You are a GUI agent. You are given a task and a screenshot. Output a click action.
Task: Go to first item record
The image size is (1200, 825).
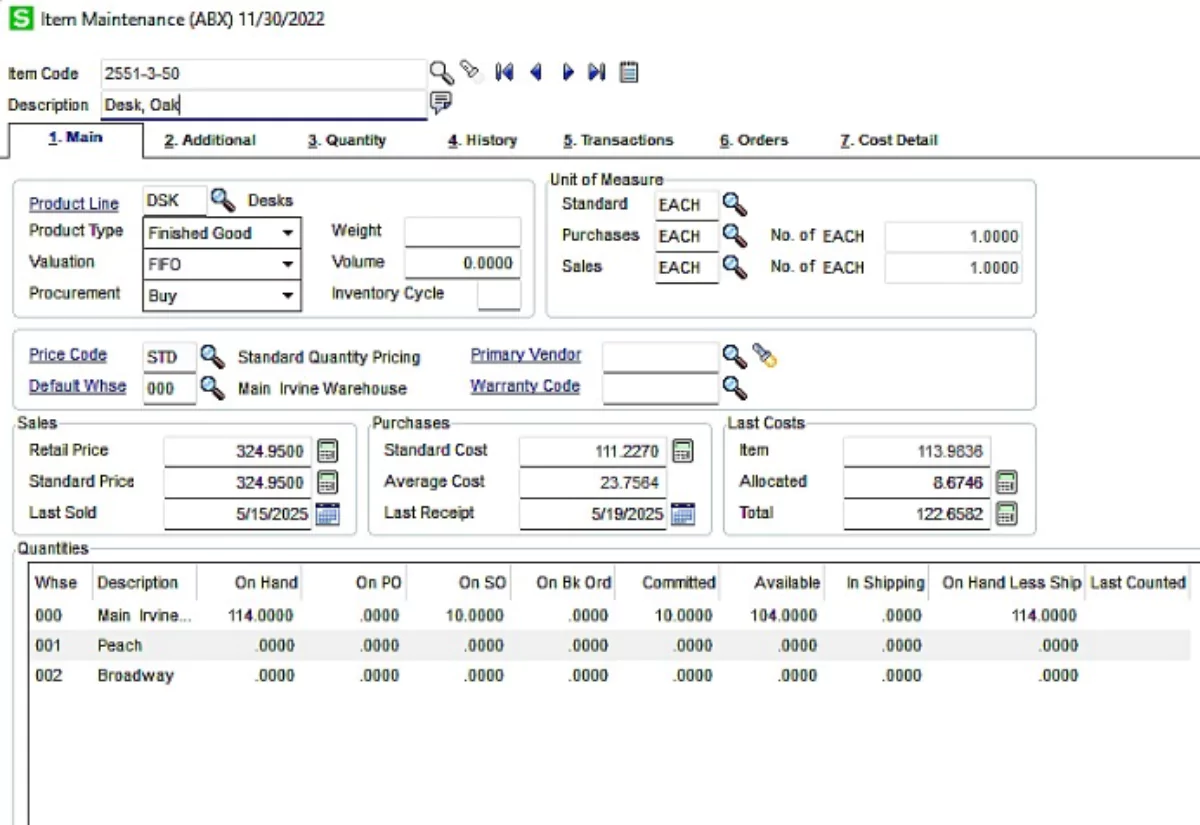[x=504, y=72]
